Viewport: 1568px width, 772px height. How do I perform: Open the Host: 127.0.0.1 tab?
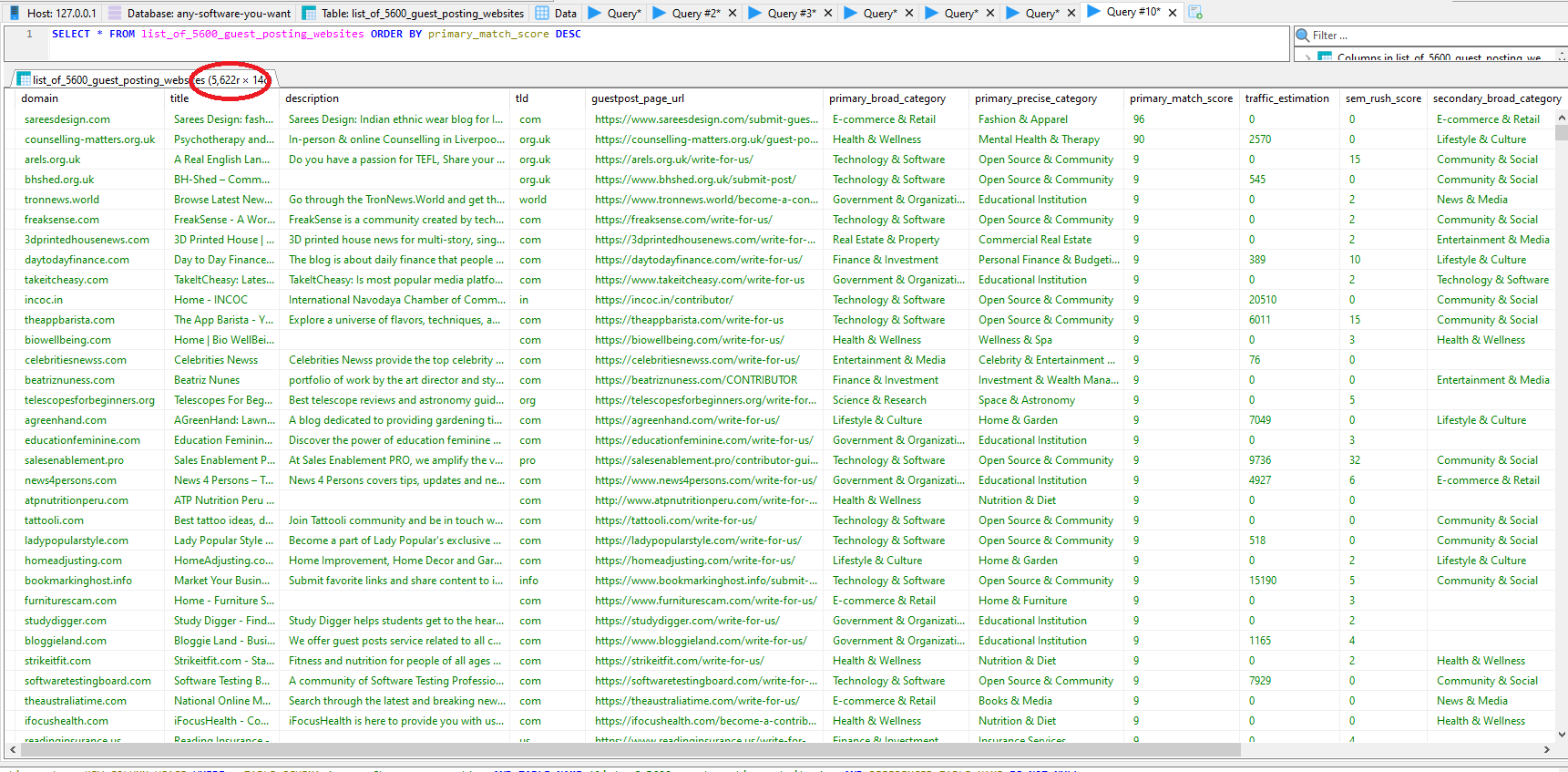(51, 13)
